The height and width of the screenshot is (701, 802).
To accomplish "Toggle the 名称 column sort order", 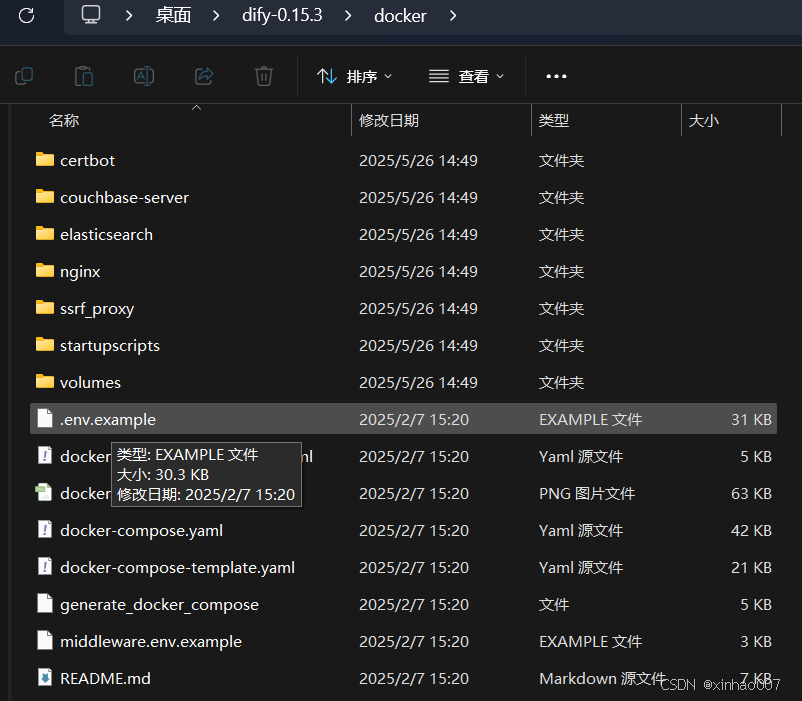I will [x=63, y=120].
